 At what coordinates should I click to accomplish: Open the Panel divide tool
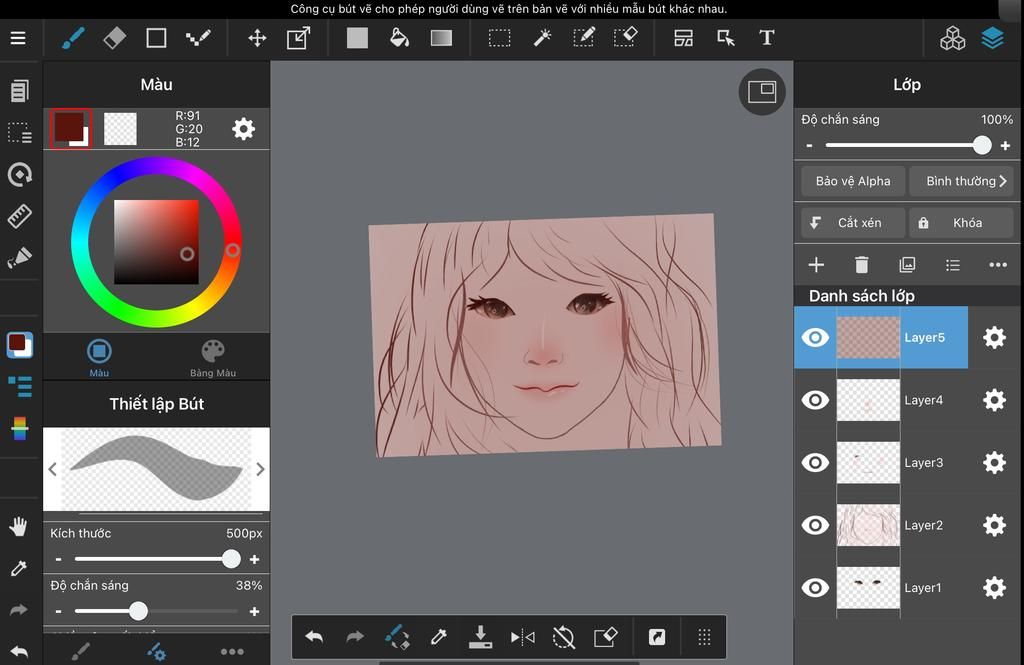[x=684, y=38]
